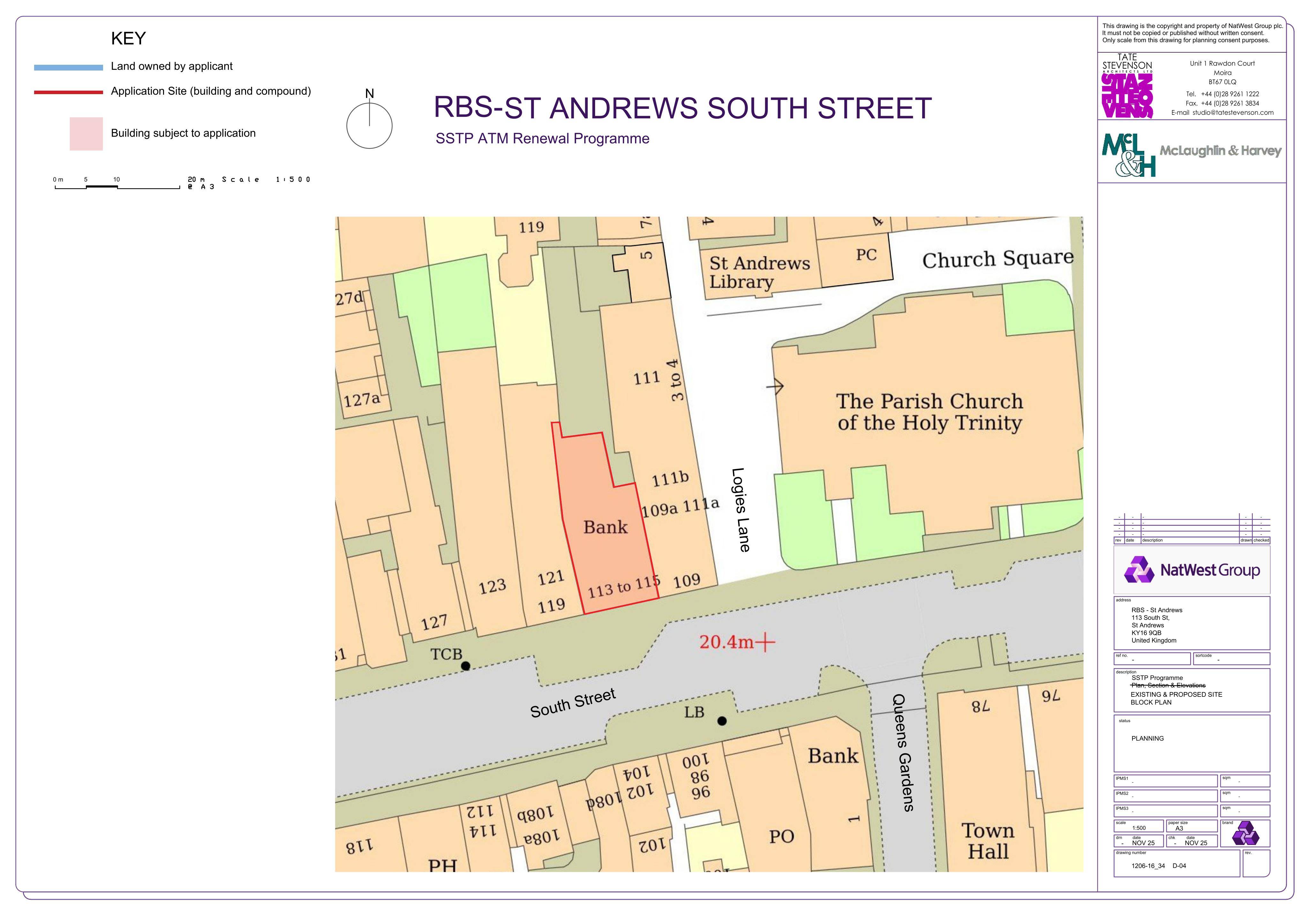This screenshot has width=1307, height=924.
Task: Click the 'PO' building label
Action: pyautogui.click(x=781, y=837)
